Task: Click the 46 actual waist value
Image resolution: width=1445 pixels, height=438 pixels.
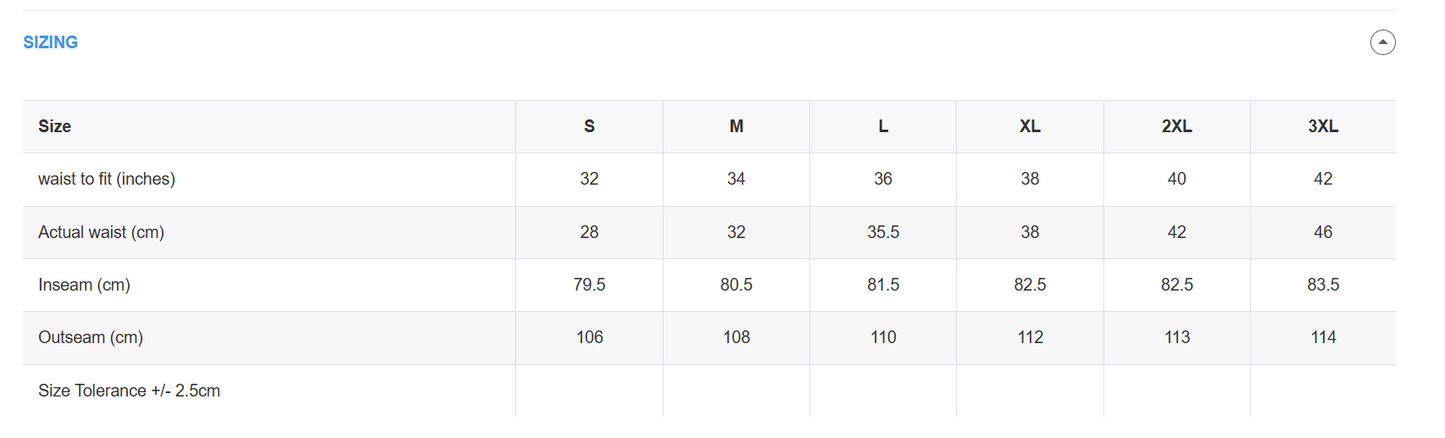Action: point(1323,232)
